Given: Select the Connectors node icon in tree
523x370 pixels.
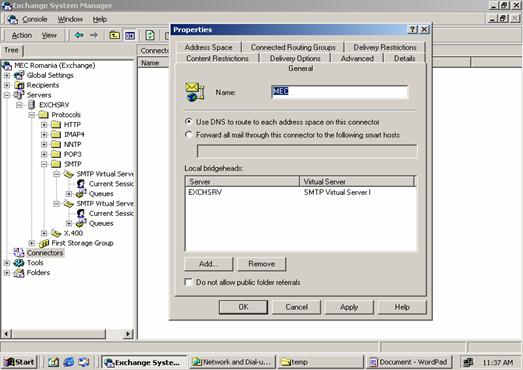Looking at the screenshot, I should pyautogui.click(x=19, y=253).
